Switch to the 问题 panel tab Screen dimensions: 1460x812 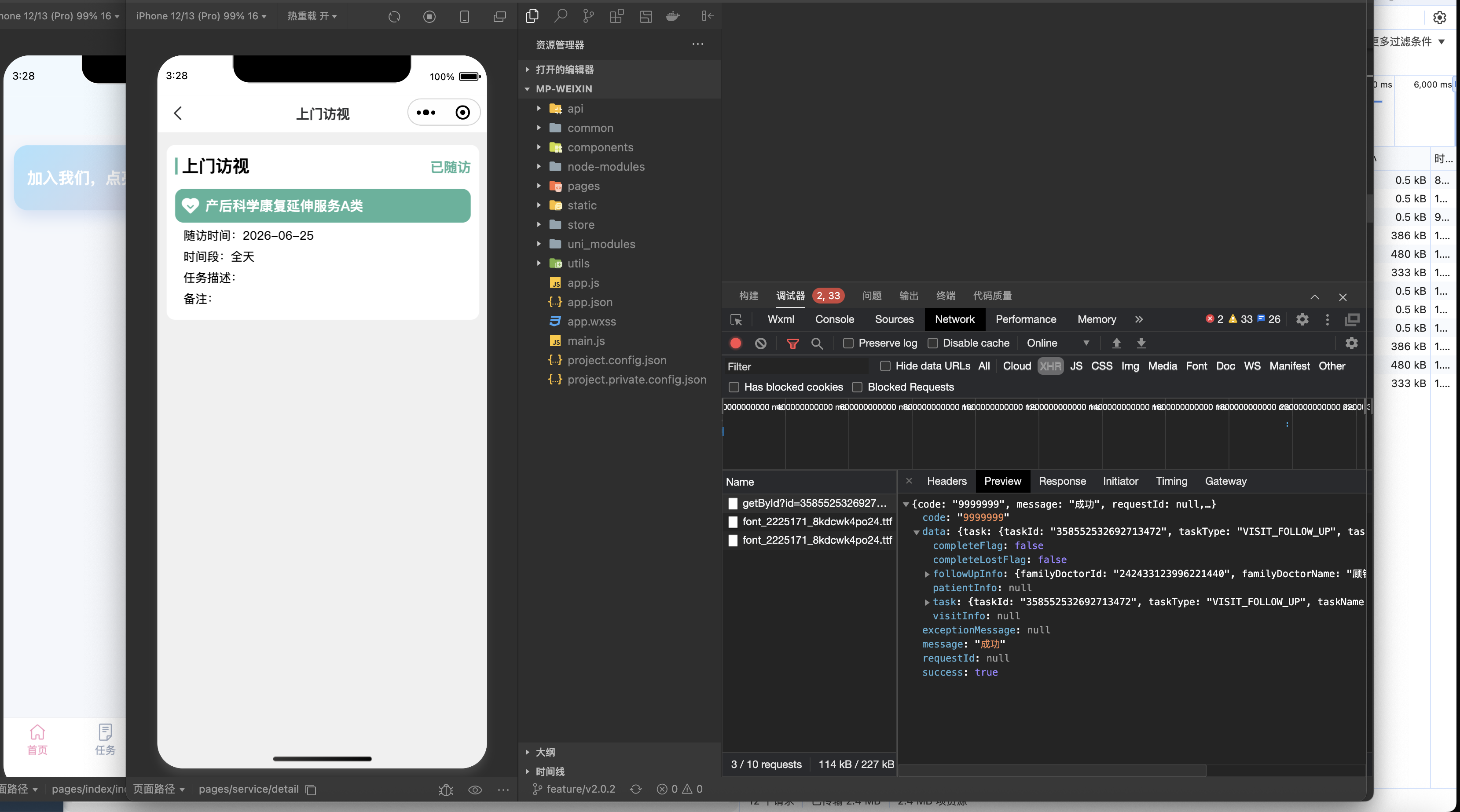click(872, 296)
